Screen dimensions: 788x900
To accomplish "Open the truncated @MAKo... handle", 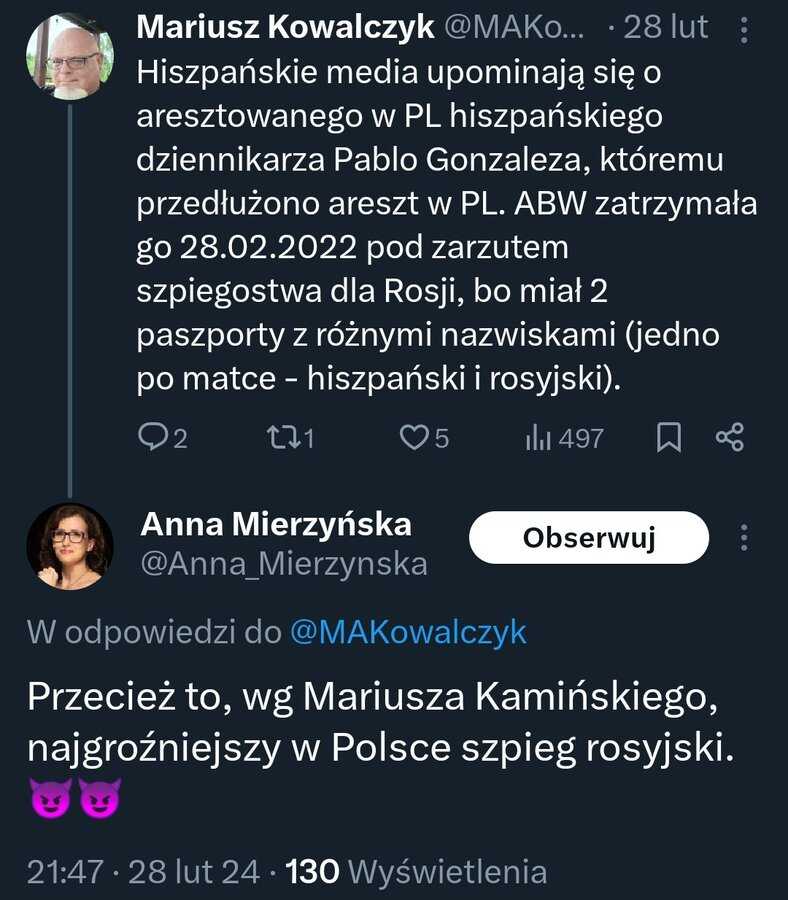I will tap(515, 27).
